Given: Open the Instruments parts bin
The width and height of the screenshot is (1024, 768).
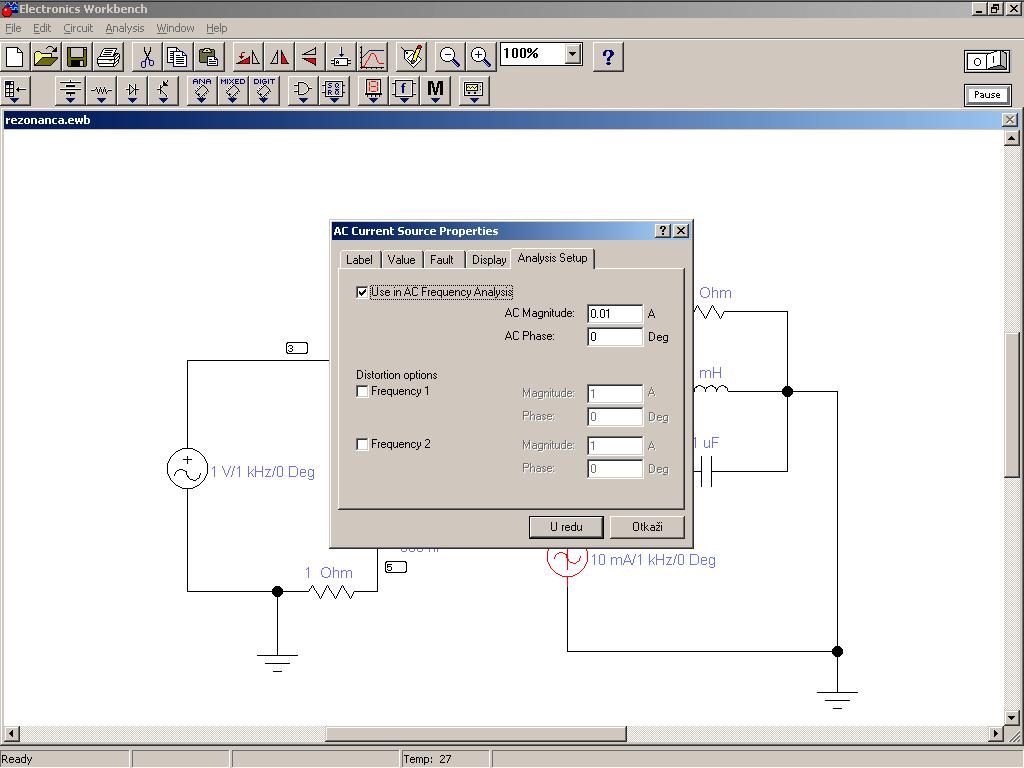Looking at the screenshot, I should tap(473, 91).
